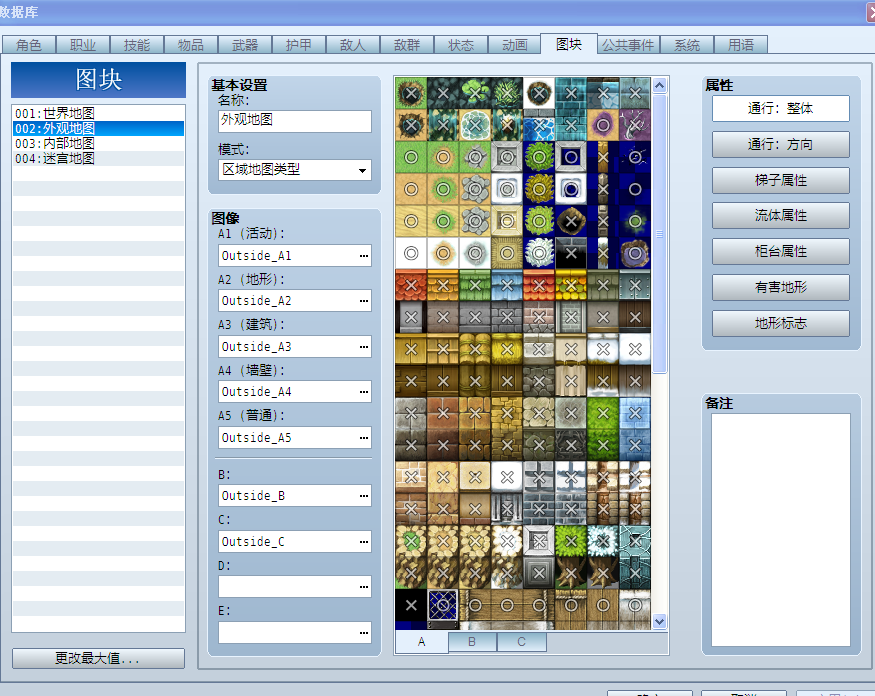This screenshot has width=875, height=696.
Task: Toggle the purple swamp tile circle mark
Action: [x=603, y=125]
